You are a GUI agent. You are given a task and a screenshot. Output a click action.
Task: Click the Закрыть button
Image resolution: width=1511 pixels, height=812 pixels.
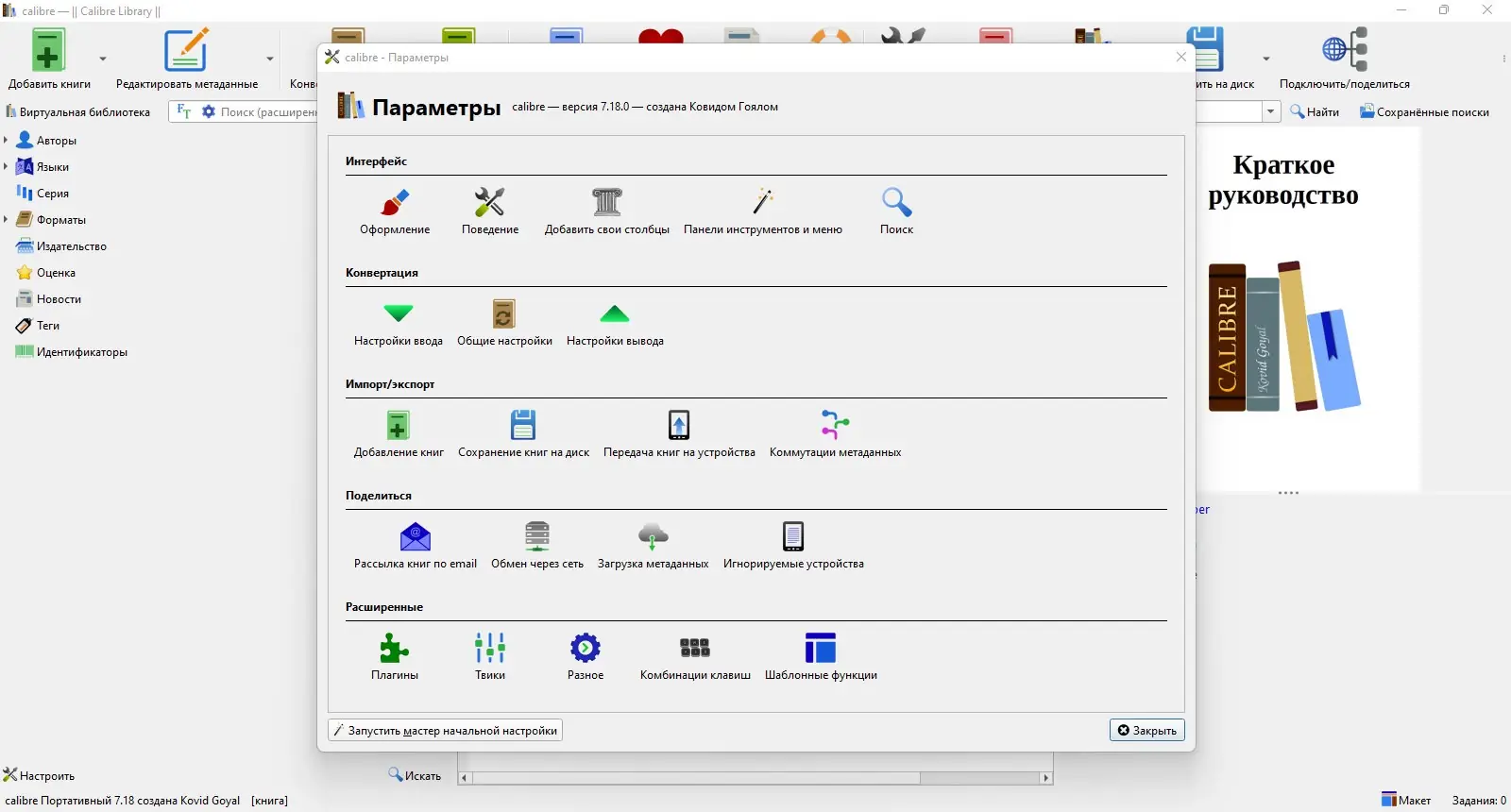[x=1146, y=730]
